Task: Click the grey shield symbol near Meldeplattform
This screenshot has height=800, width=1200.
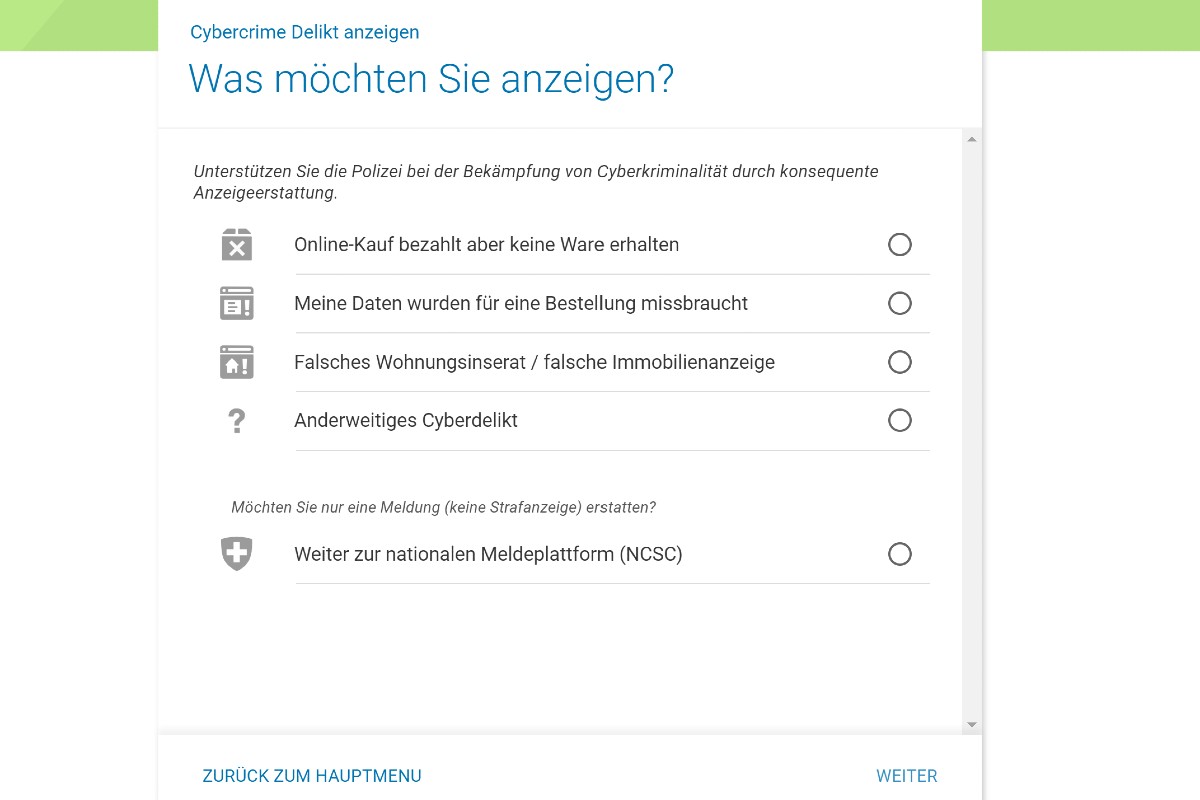Action: (x=236, y=553)
